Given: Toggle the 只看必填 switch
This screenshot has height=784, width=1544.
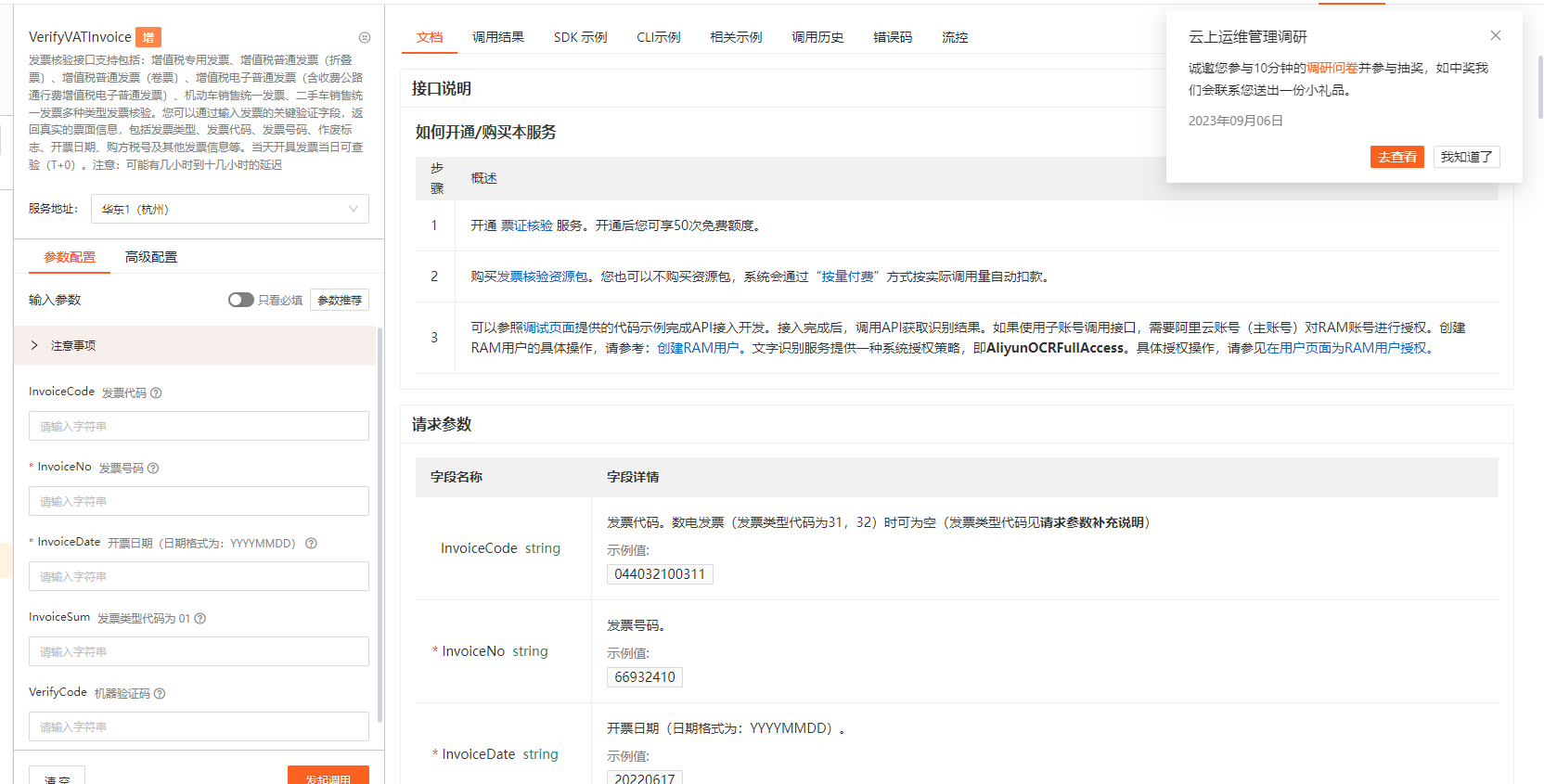Looking at the screenshot, I should (241, 300).
